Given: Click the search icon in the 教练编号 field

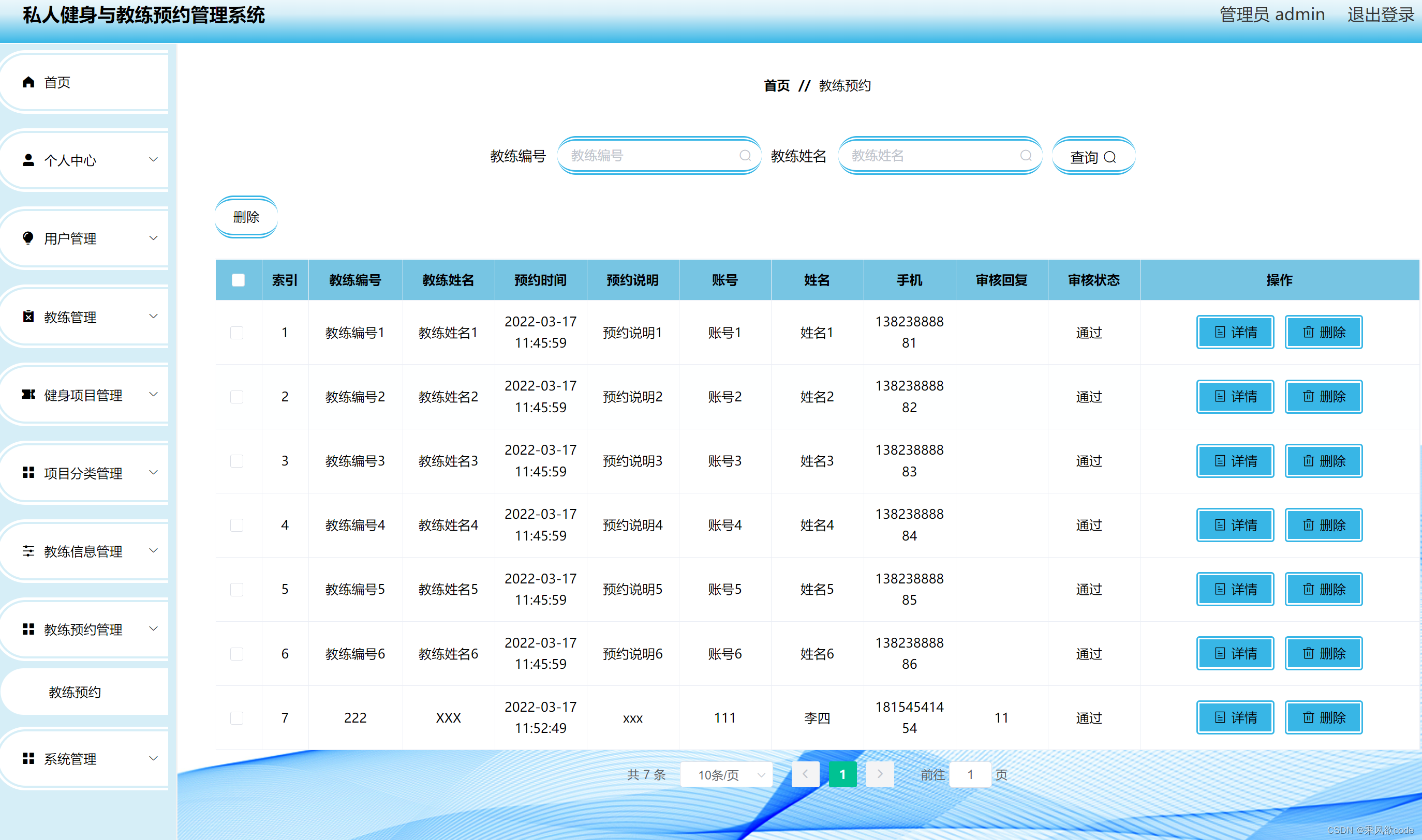Looking at the screenshot, I should point(745,156).
